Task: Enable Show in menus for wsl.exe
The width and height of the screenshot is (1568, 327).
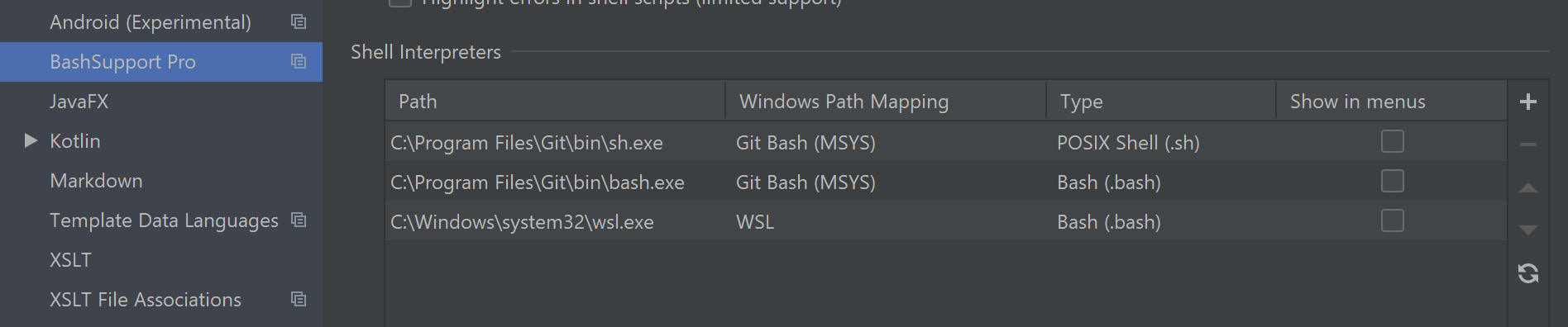Action: pyautogui.click(x=1393, y=220)
